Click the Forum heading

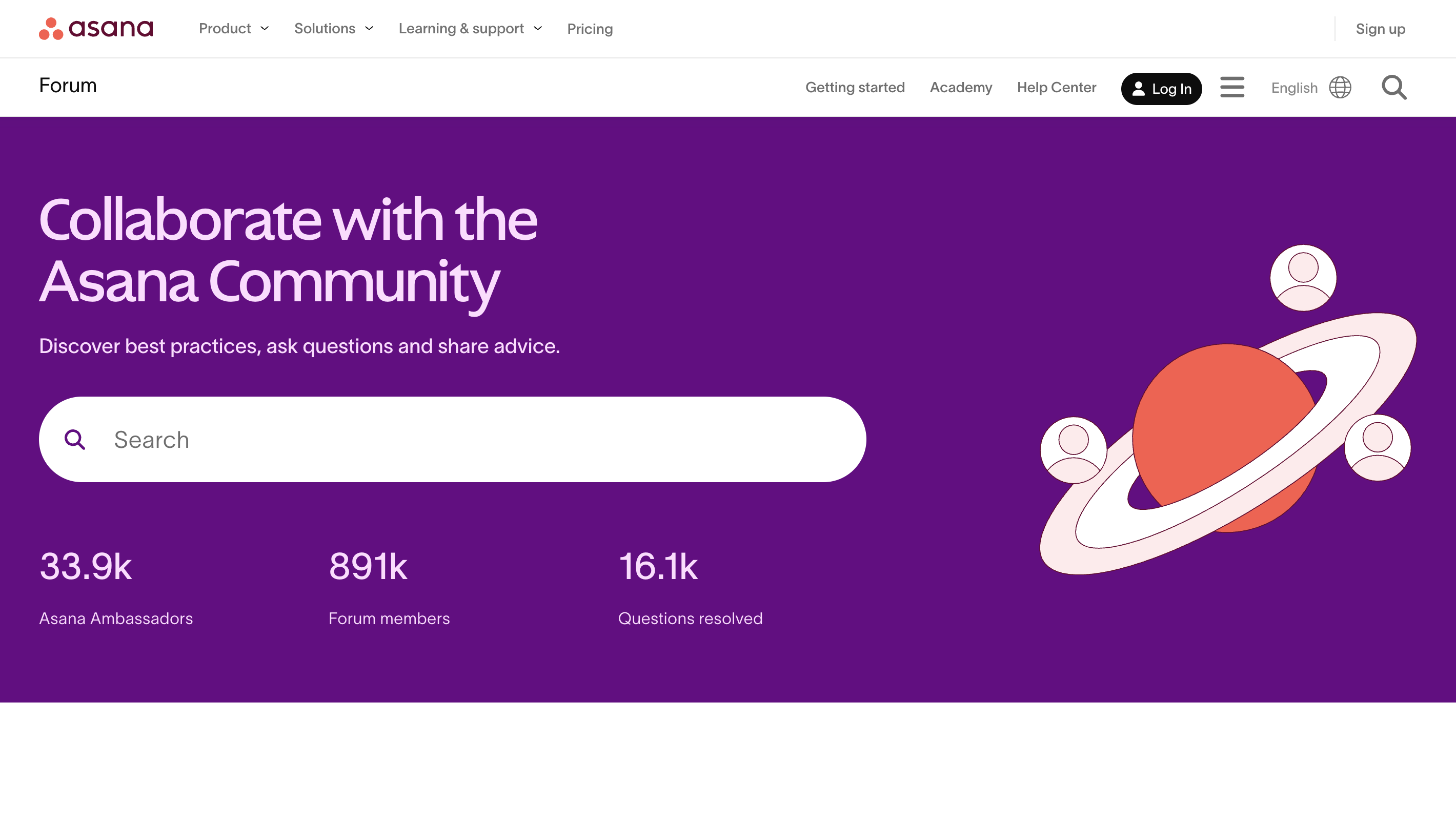click(x=67, y=86)
